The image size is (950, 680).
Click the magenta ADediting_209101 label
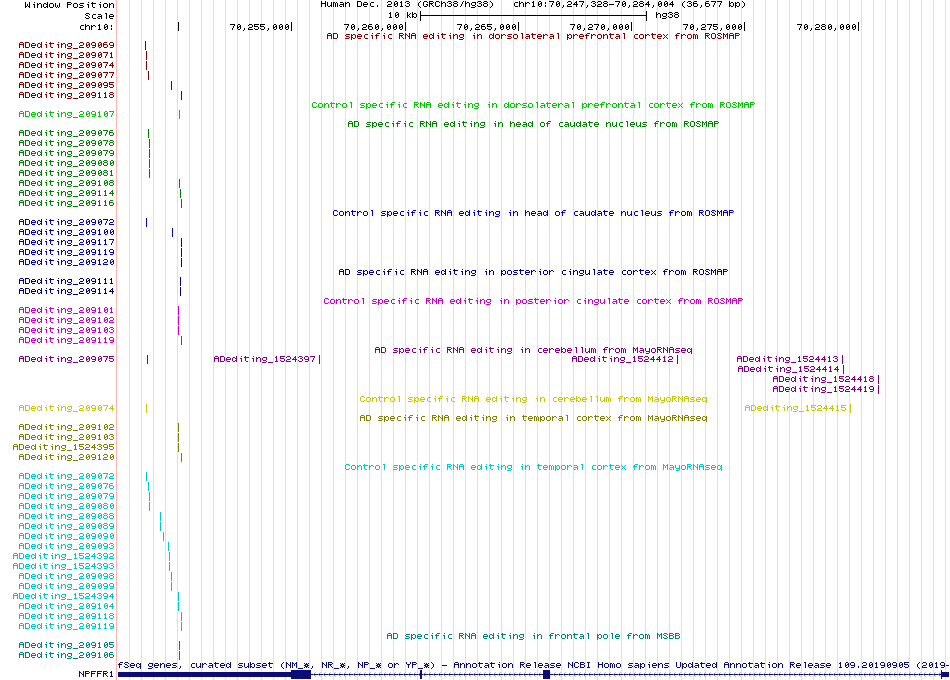click(66, 310)
